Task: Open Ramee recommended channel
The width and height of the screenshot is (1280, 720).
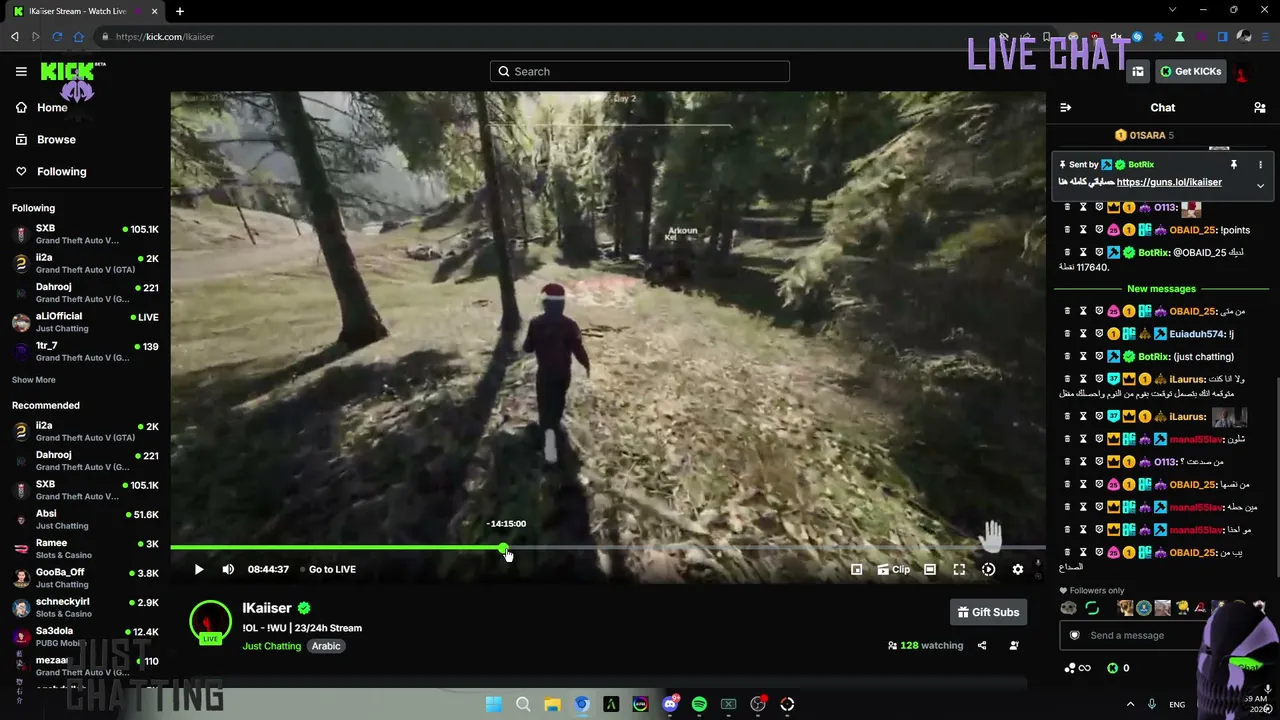Action: pyautogui.click(x=85, y=549)
